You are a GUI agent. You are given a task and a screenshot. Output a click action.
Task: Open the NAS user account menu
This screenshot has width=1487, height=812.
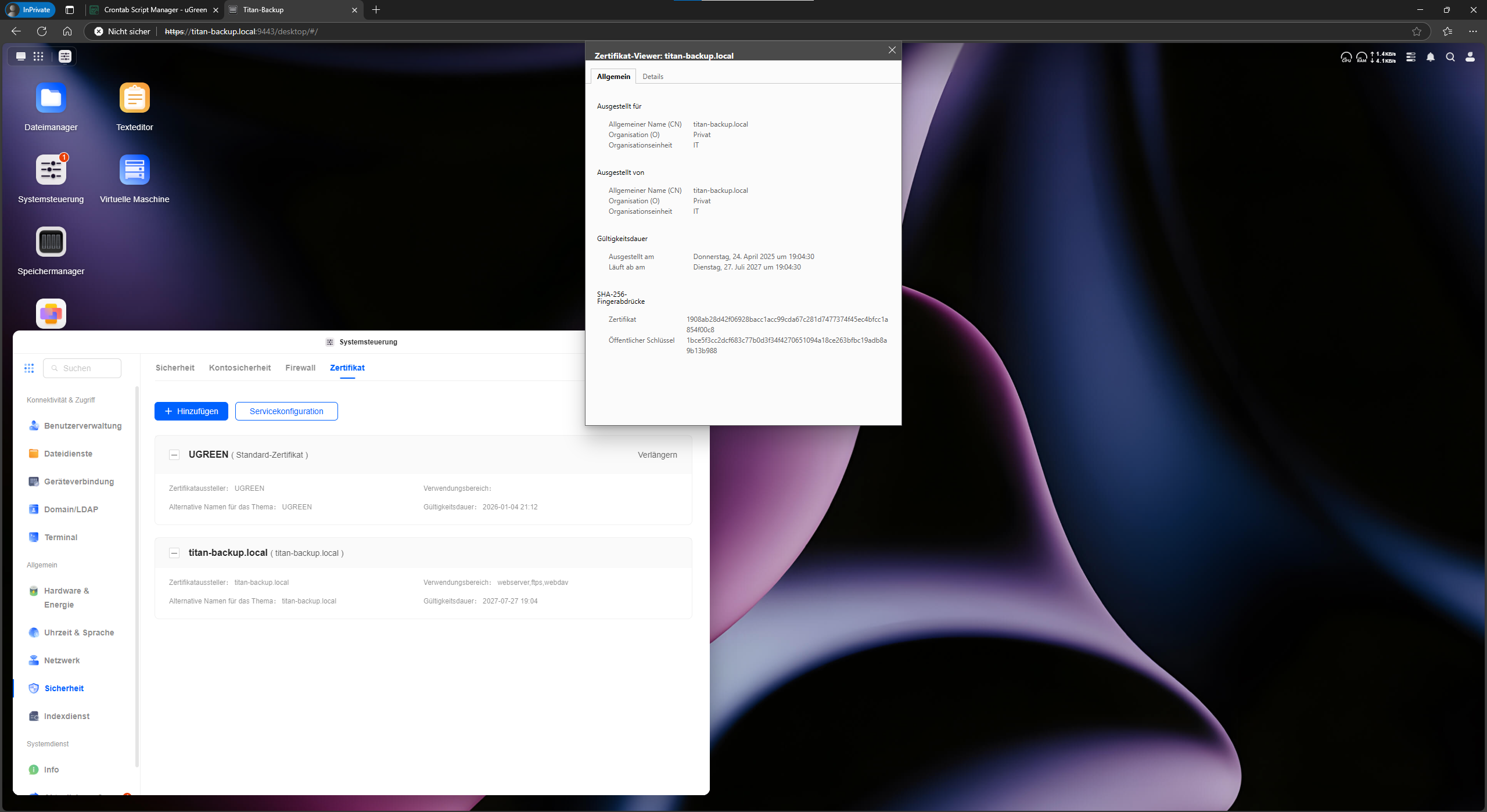[1470, 57]
